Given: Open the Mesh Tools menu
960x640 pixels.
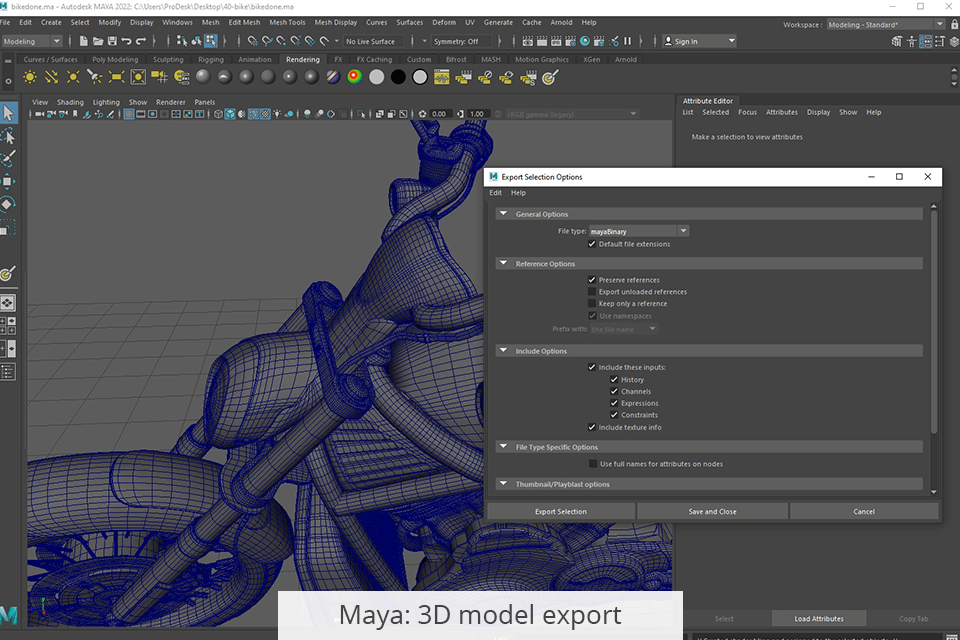Looking at the screenshot, I should click(x=287, y=22).
